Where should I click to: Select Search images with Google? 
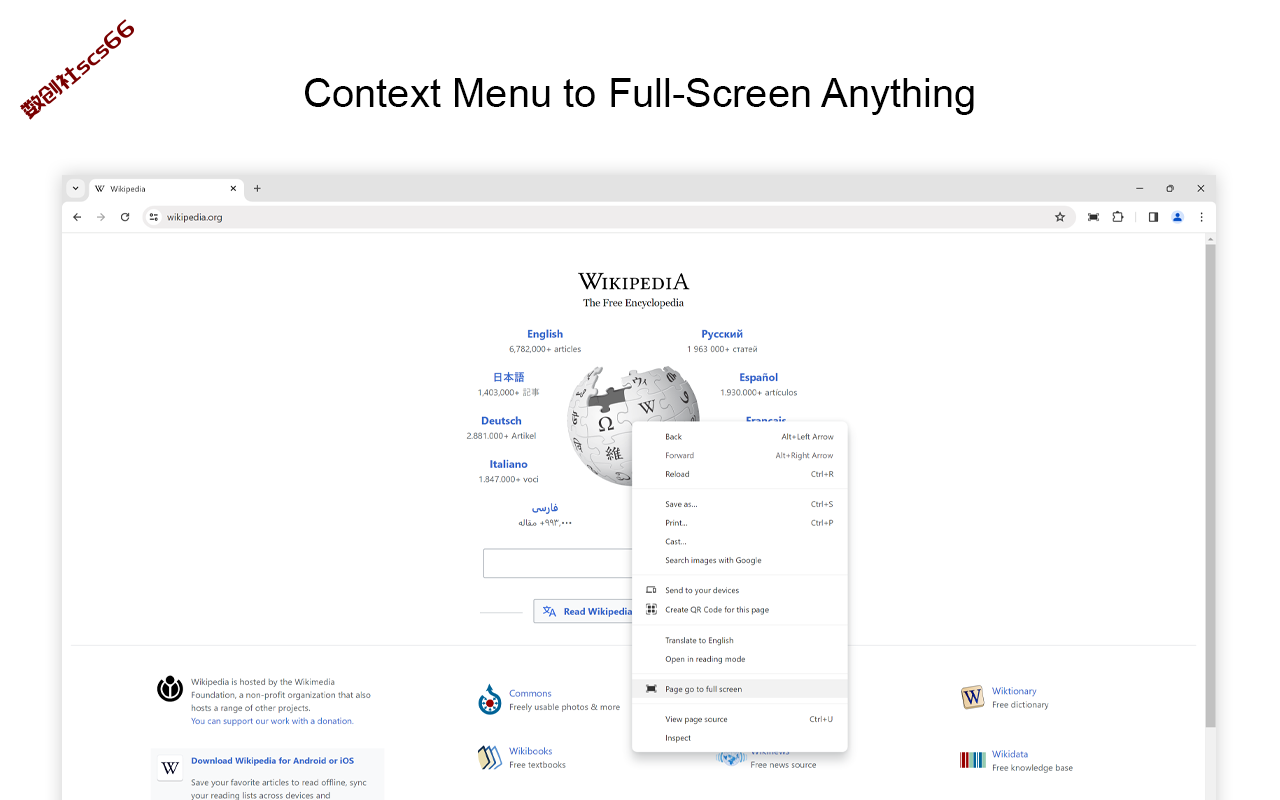coord(740,560)
